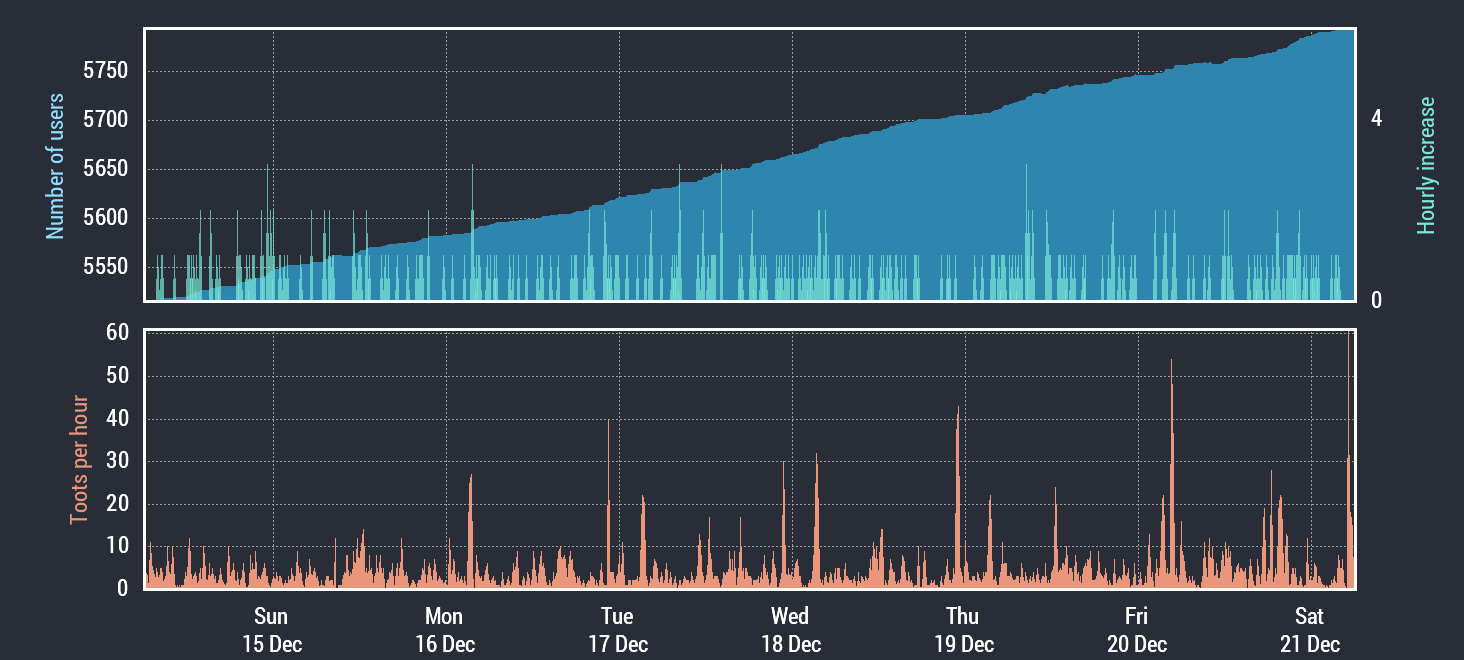This screenshot has width=1464, height=660.
Task: Select the Thu 19 Dec date label
Action: pyautogui.click(x=963, y=630)
